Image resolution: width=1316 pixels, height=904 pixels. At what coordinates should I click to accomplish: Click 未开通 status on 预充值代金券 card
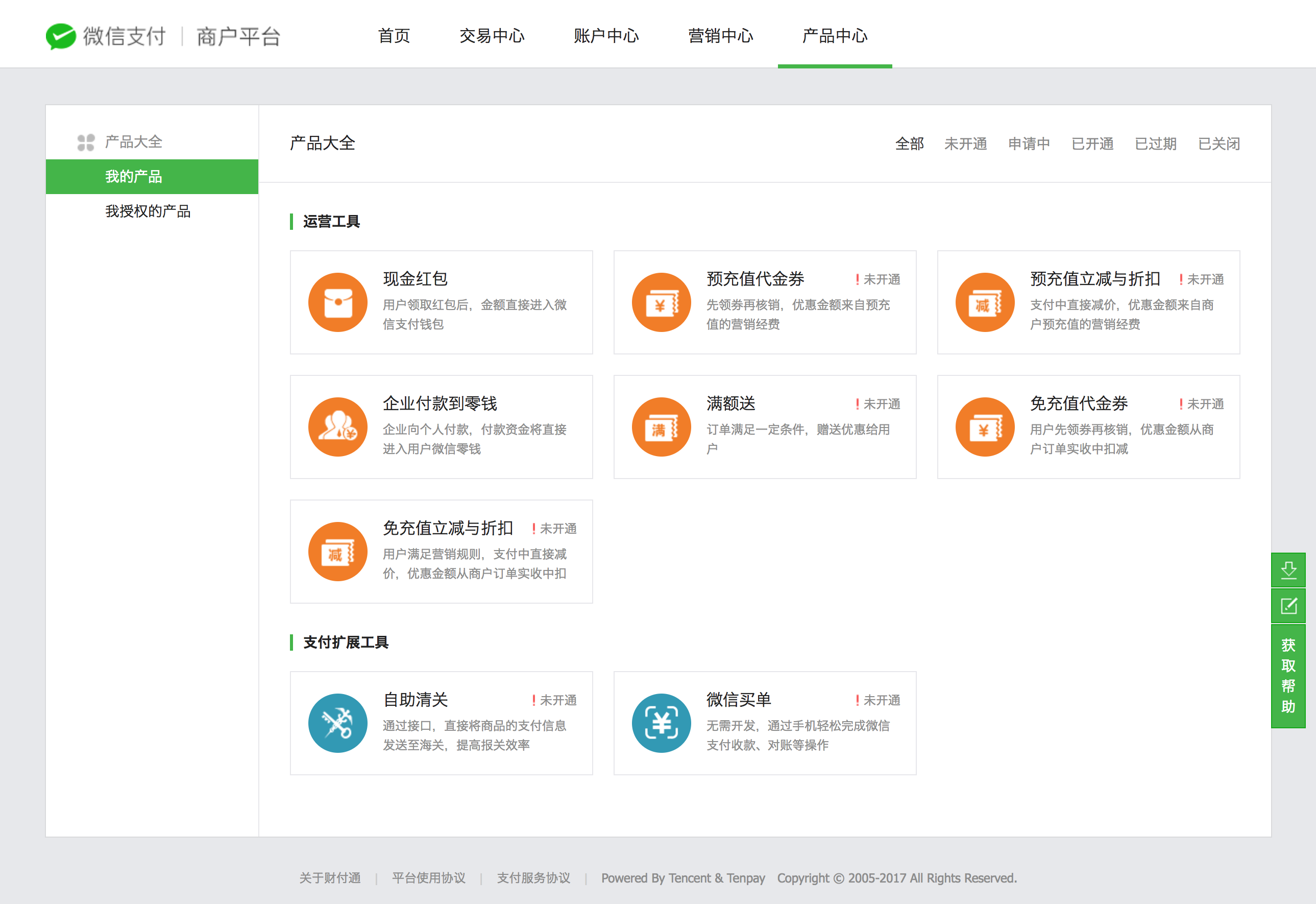pos(878,279)
